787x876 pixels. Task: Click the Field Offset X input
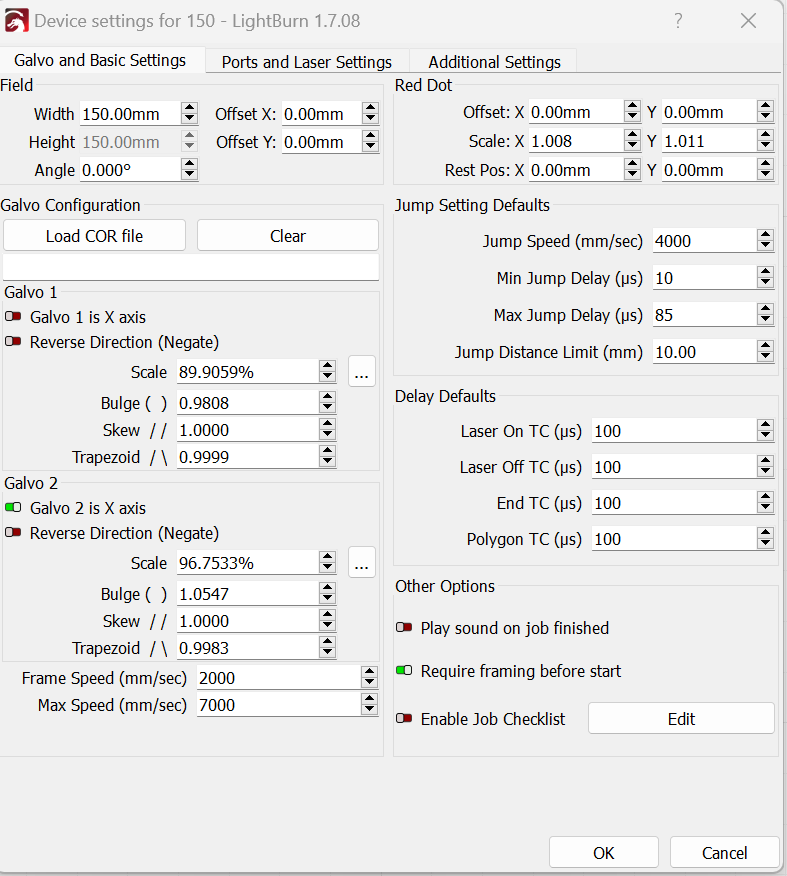point(322,114)
